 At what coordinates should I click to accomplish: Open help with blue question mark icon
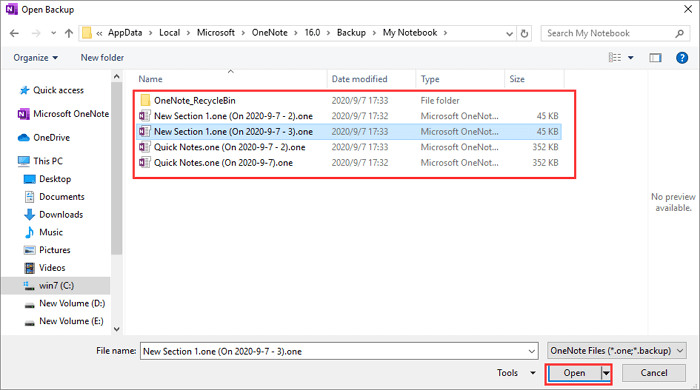click(x=682, y=58)
